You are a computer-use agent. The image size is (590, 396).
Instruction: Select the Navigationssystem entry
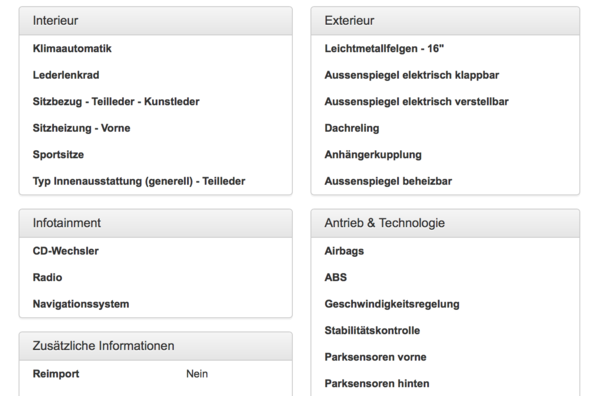[x=81, y=304]
